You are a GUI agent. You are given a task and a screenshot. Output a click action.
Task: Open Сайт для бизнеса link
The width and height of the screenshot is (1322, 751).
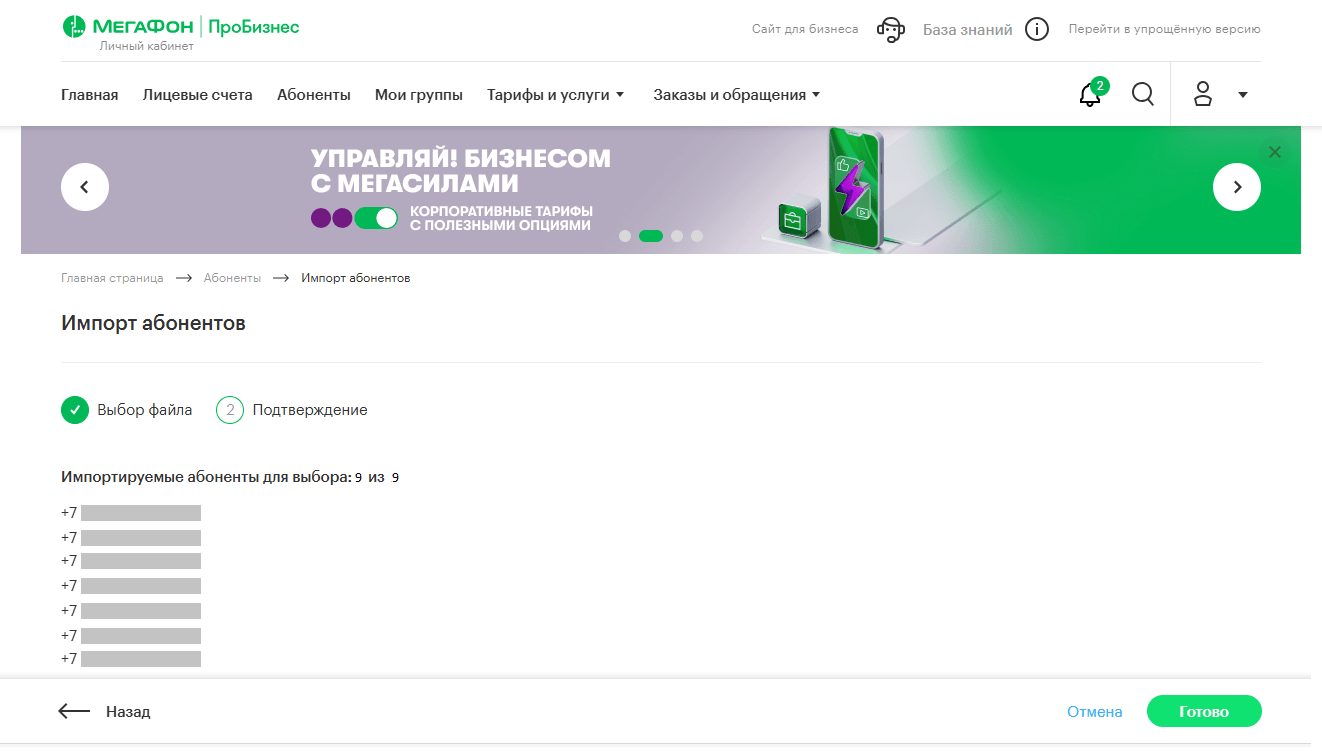[805, 29]
